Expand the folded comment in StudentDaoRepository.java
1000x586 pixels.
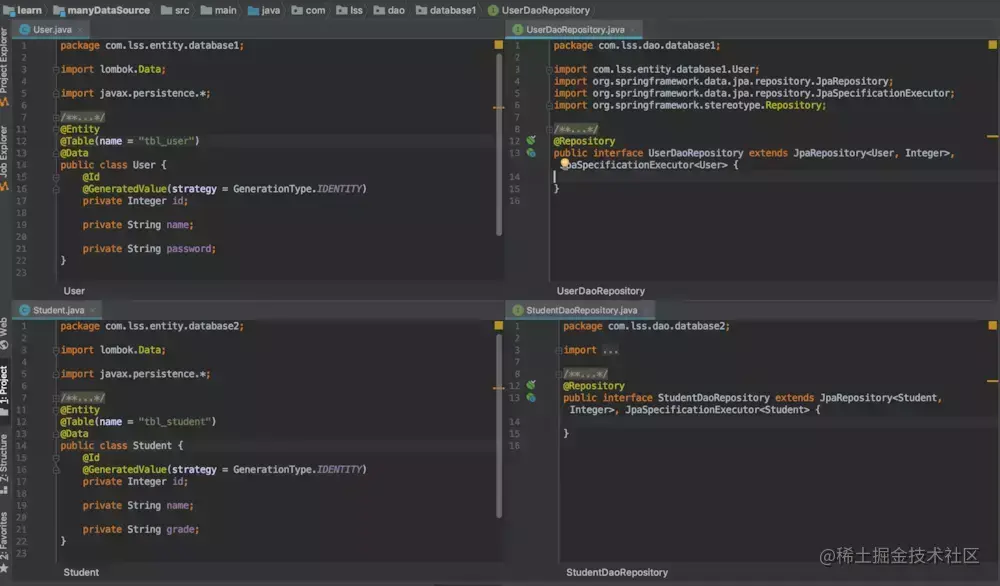585,374
